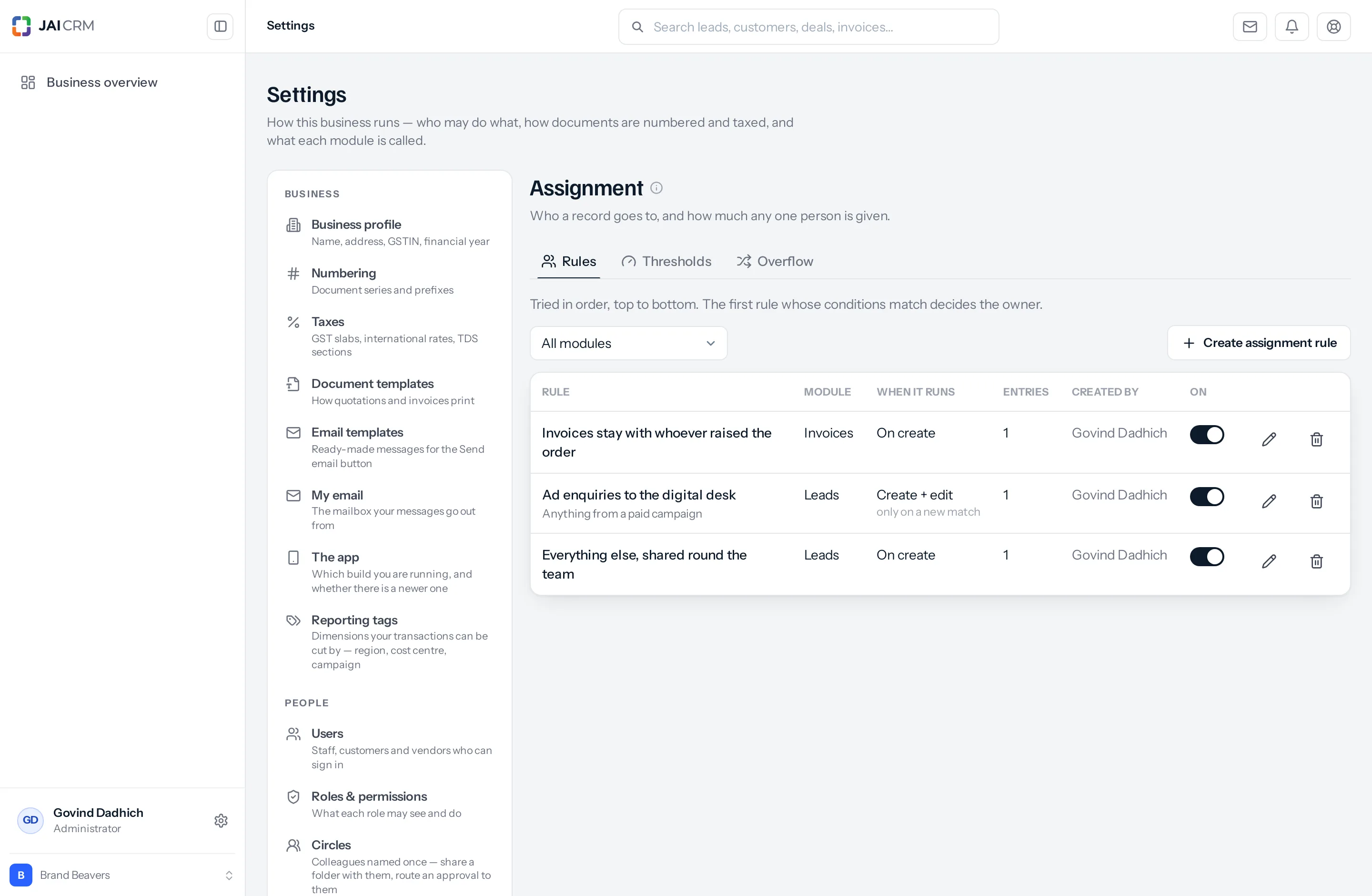The image size is (1372, 896).
Task: Open the help lifebuoy icon
Action: coord(1334,27)
